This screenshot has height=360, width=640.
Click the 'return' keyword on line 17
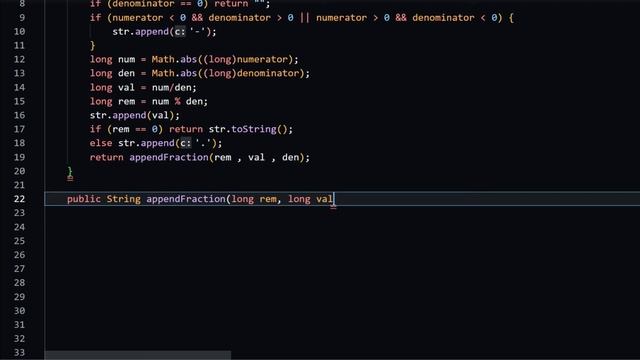186,129
